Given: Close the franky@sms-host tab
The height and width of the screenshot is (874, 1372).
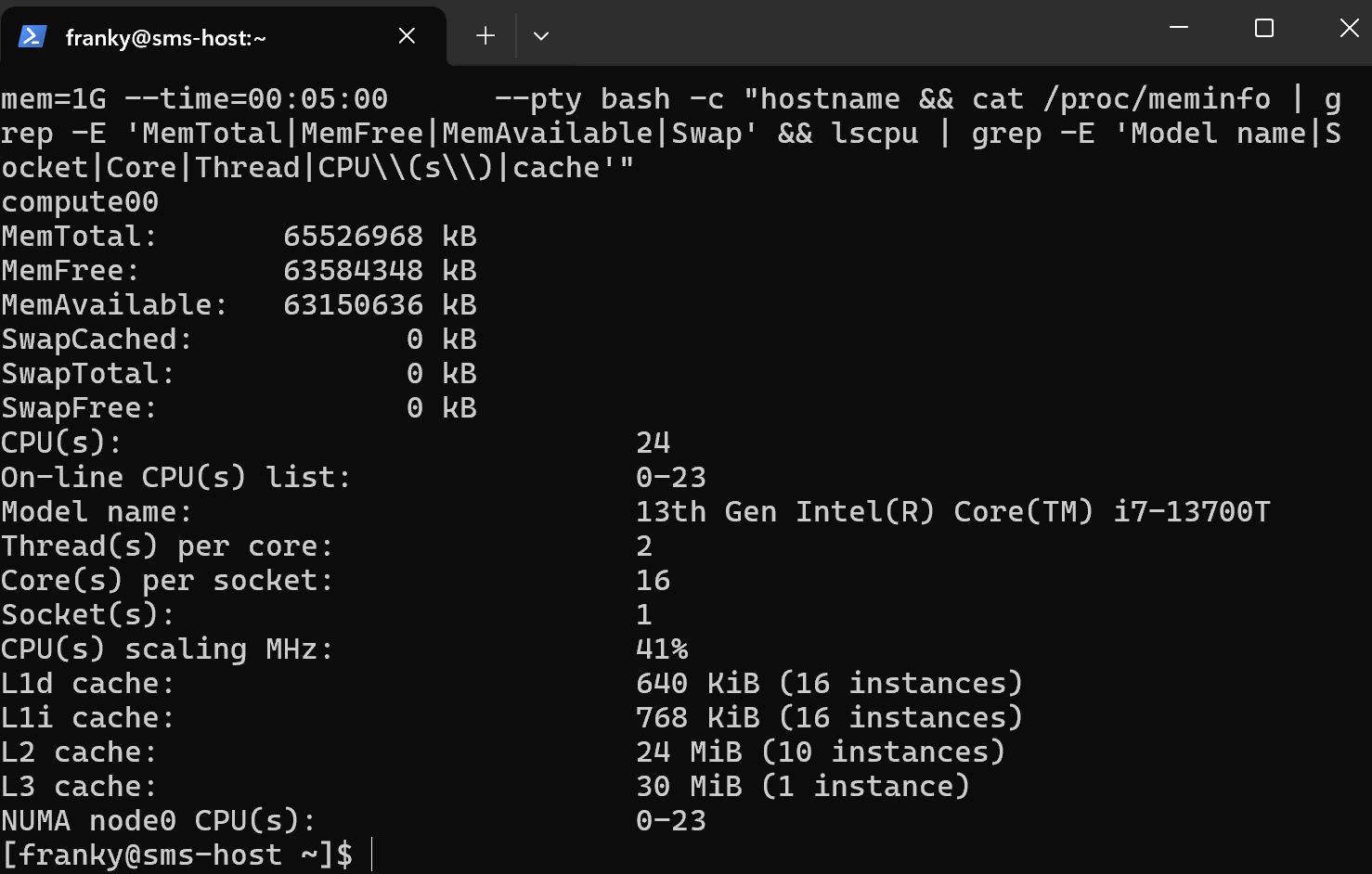Looking at the screenshot, I should (407, 36).
